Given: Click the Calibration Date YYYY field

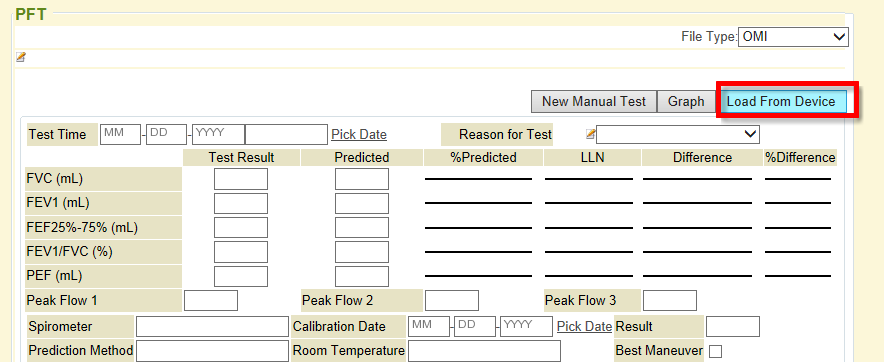Looking at the screenshot, I should (x=526, y=326).
